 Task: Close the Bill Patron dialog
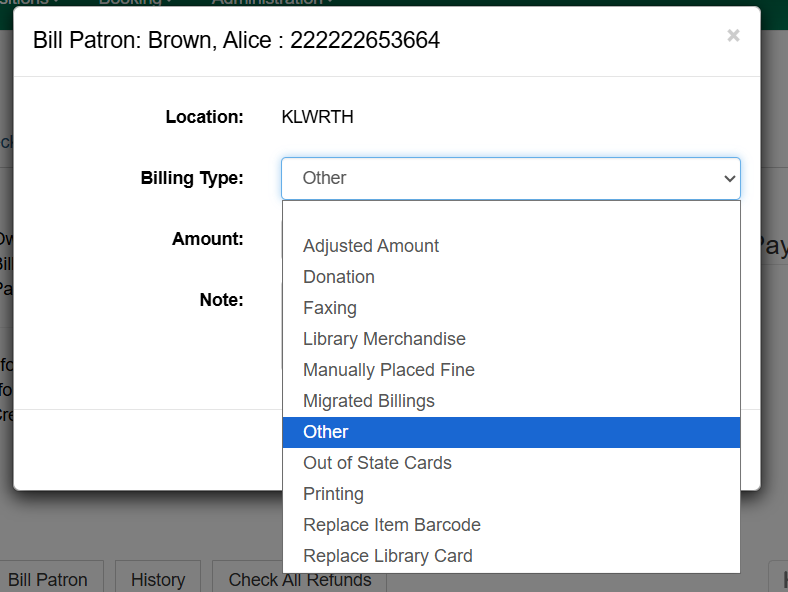tap(733, 36)
